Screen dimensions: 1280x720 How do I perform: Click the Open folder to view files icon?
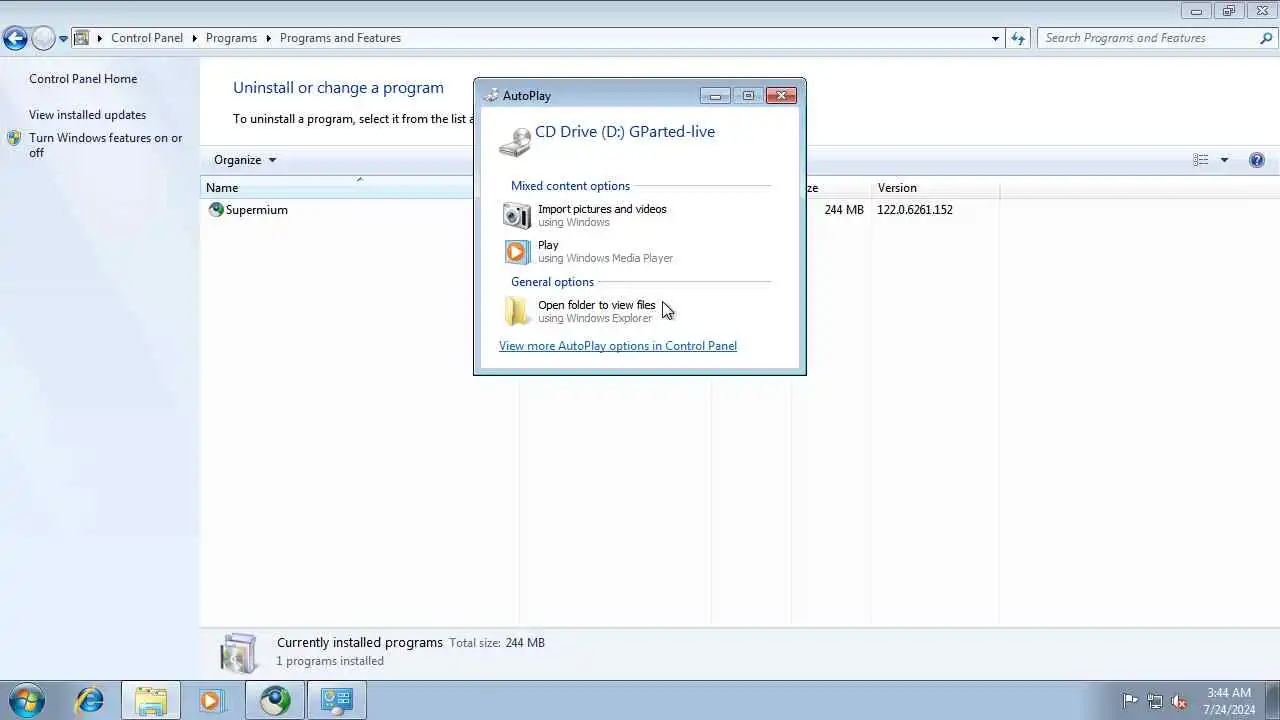click(517, 311)
